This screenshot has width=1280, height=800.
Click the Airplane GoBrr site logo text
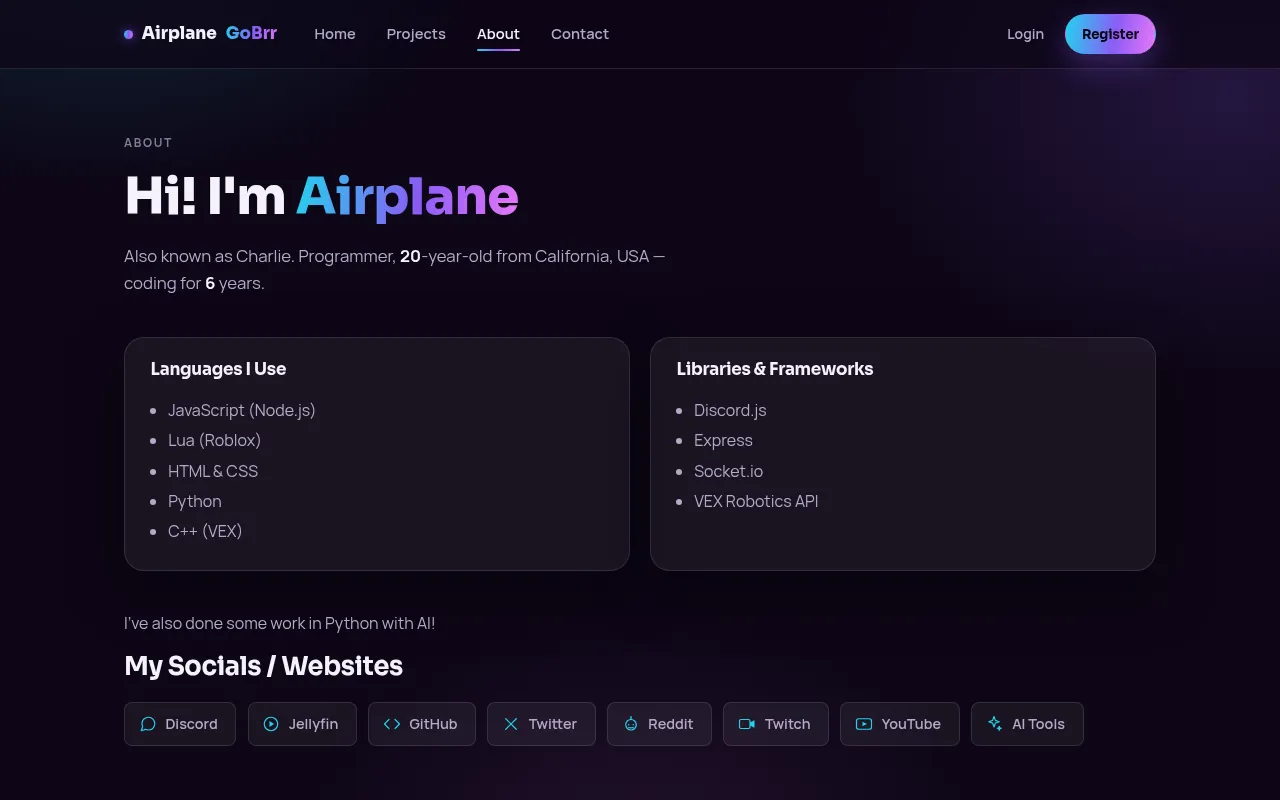pyautogui.click(x=209, y=33)
